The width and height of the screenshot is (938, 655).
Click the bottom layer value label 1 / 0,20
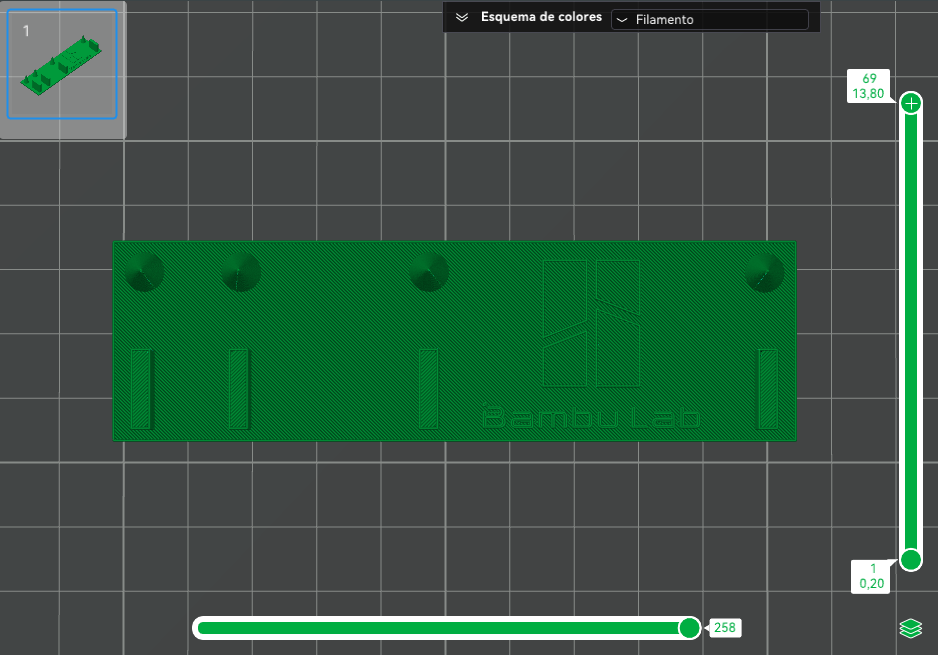[871, 576]
